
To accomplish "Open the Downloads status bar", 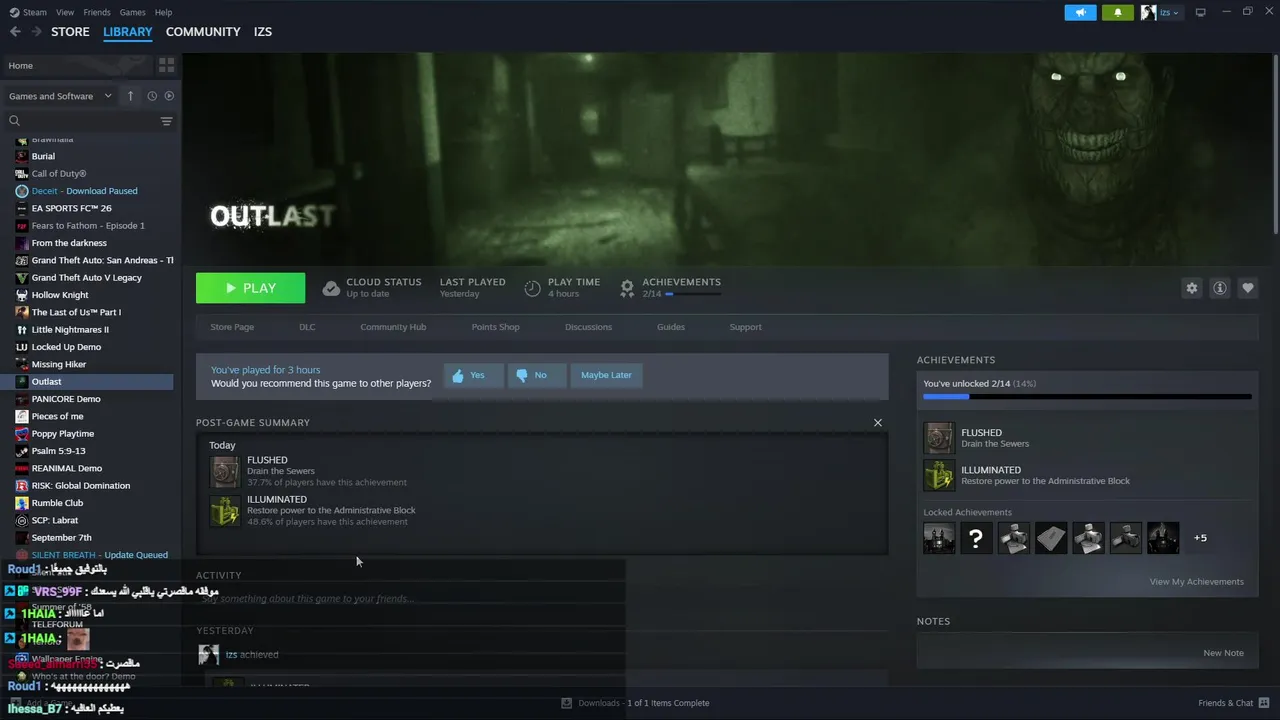I will pyautogui.click(x=635, y=703).
